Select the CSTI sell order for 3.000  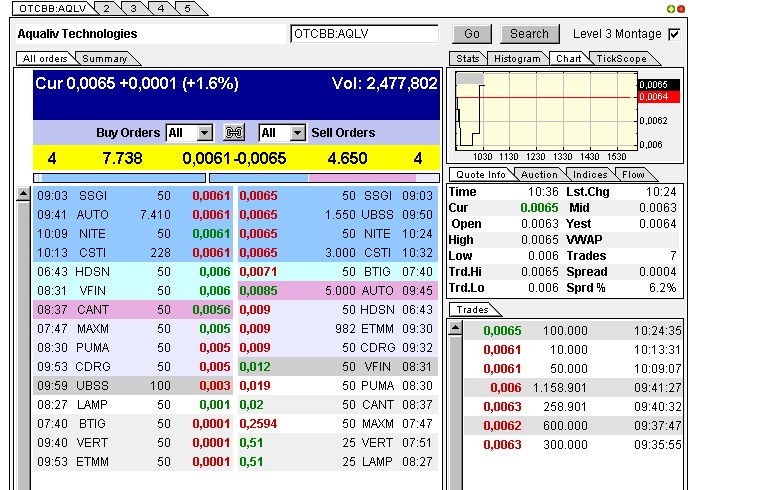[338, 253]
